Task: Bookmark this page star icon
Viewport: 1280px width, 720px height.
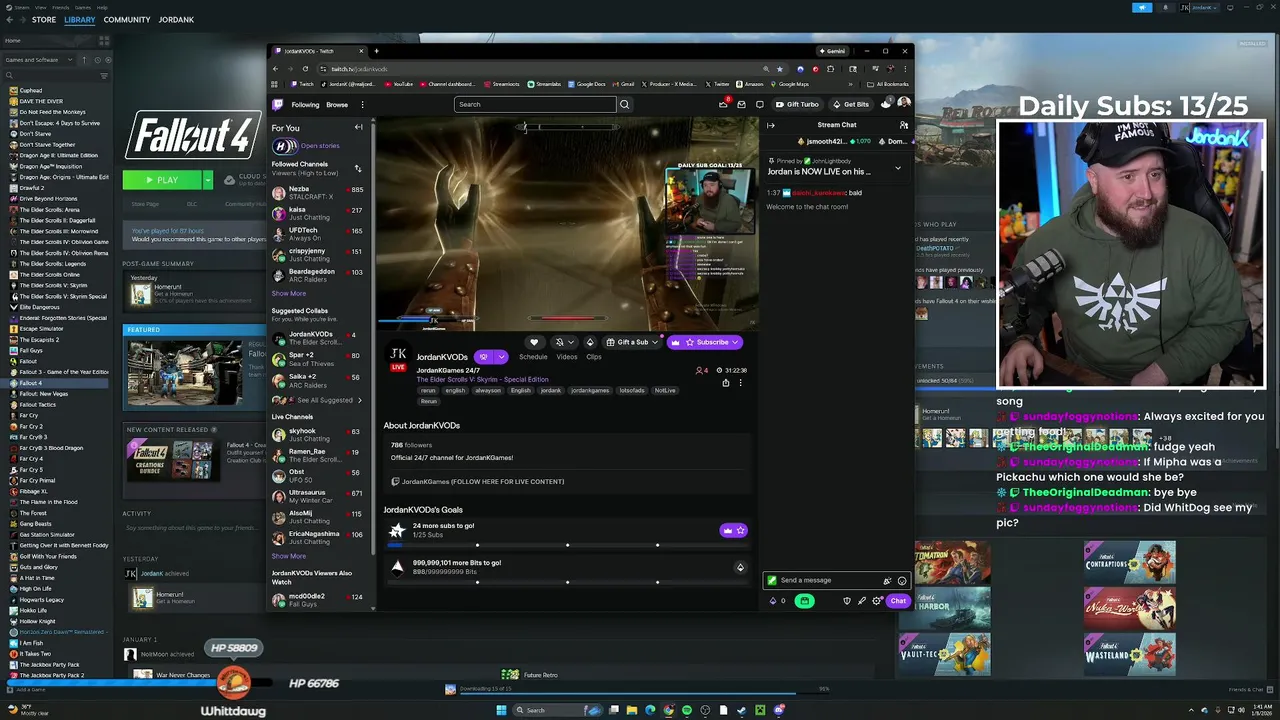Action: 780,69
